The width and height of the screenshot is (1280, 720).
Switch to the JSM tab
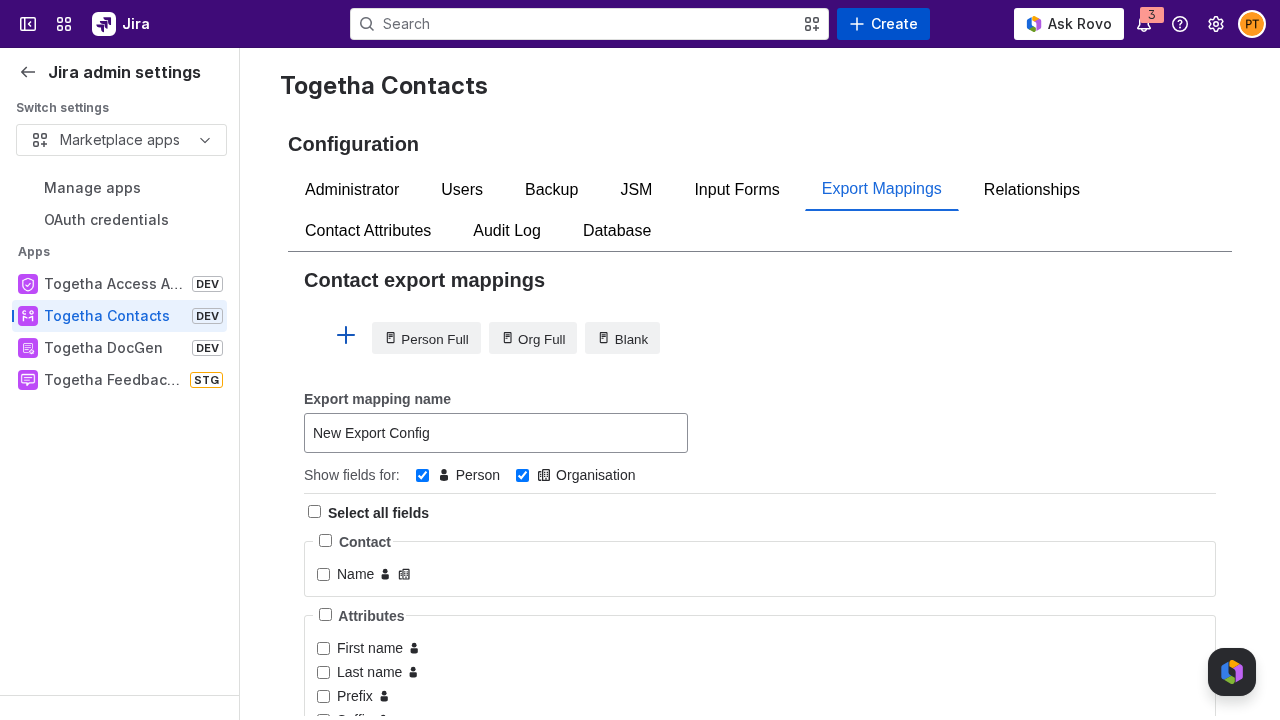tap(636, 190)
